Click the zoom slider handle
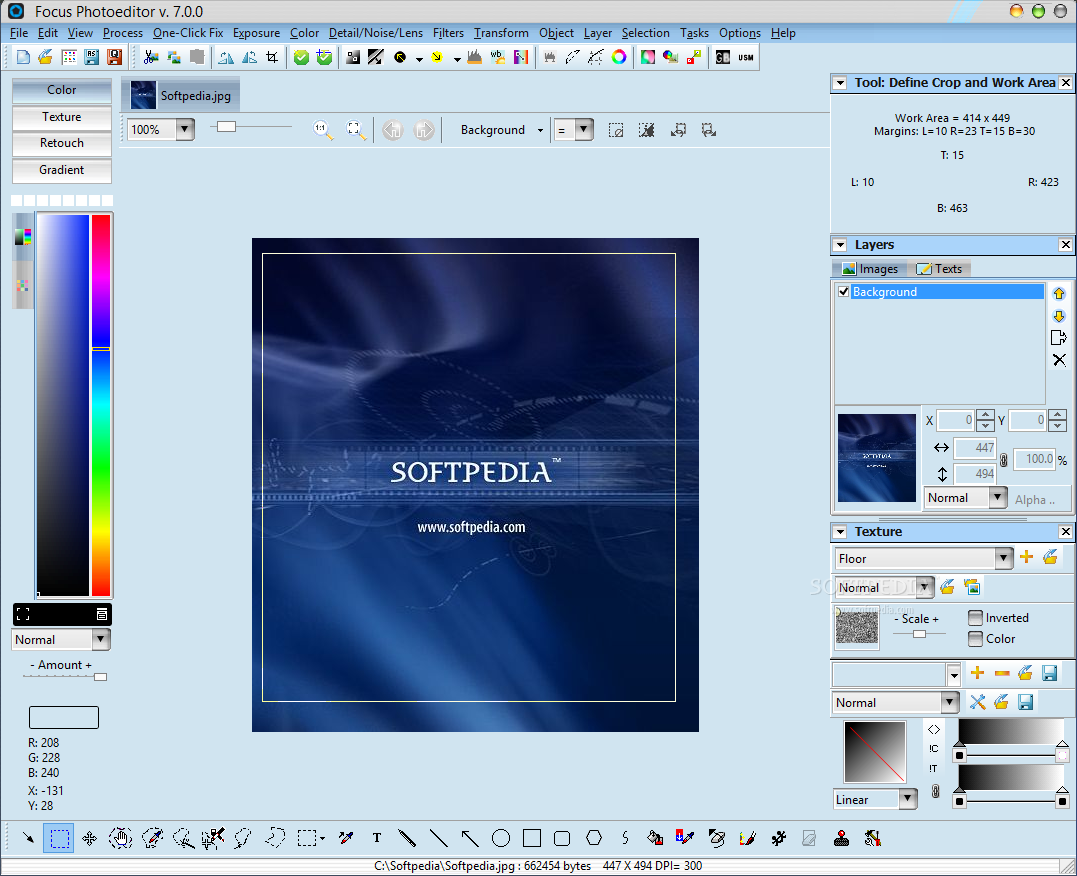Screen dimensions: 1077x876 click(226, 126)
